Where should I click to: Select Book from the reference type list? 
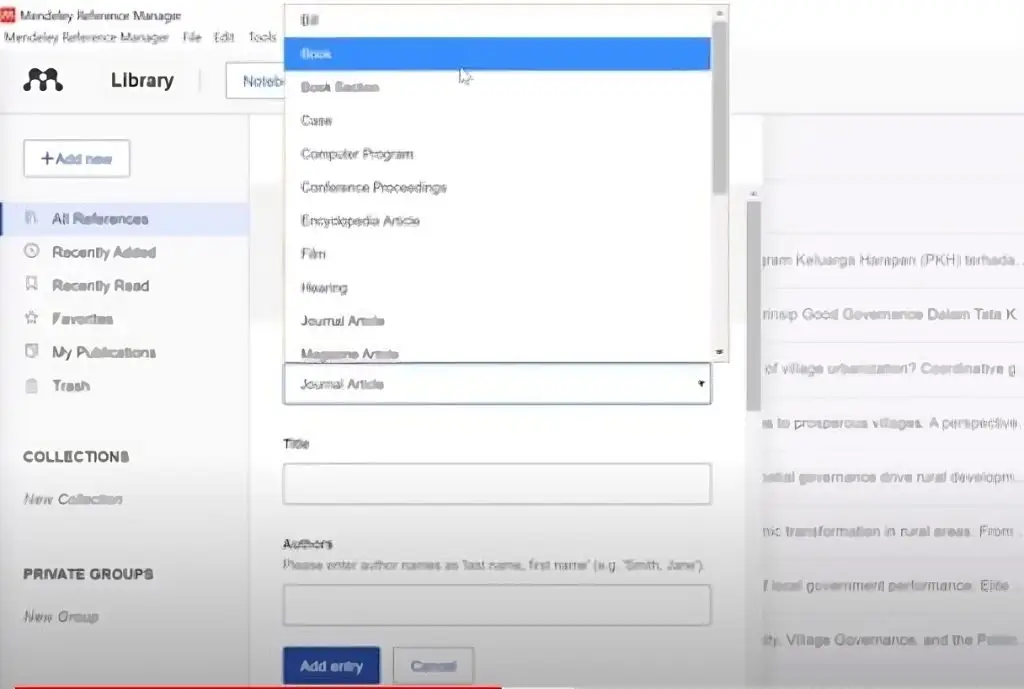(x=316, y=53)
